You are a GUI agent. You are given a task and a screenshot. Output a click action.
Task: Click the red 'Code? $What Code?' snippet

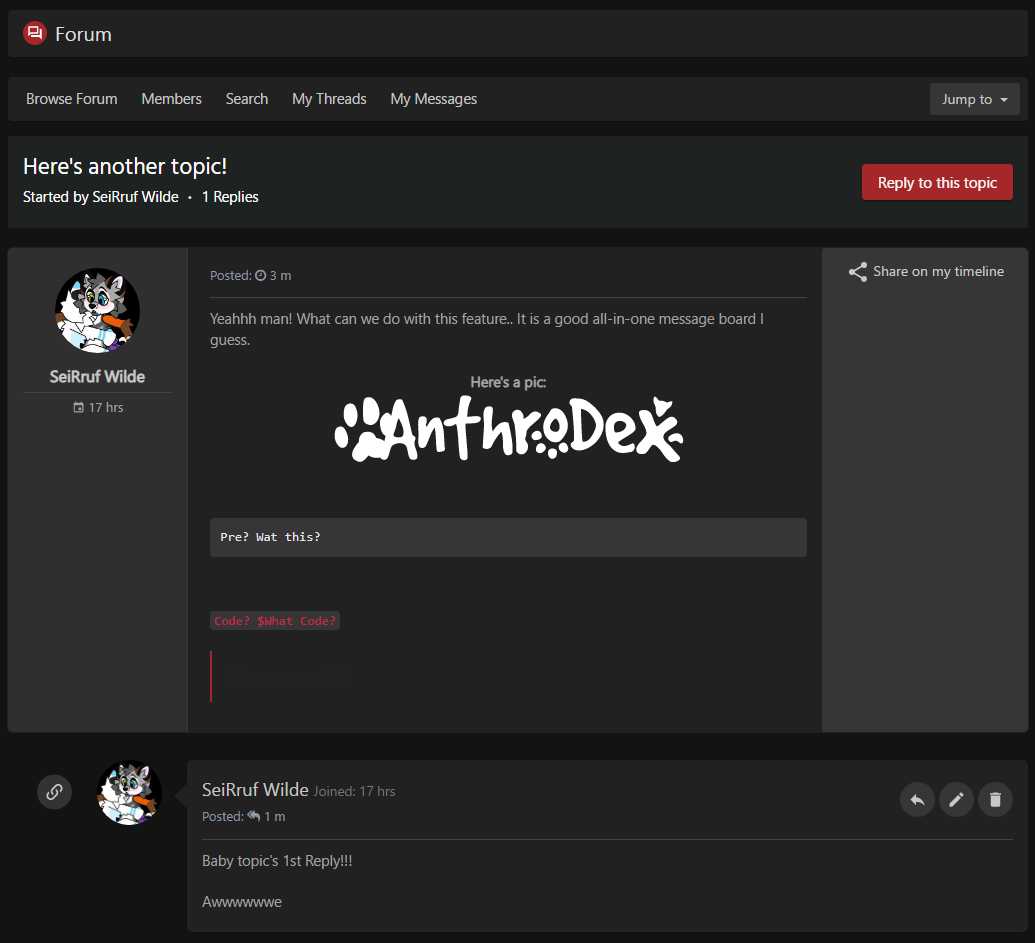click(275, 620)
